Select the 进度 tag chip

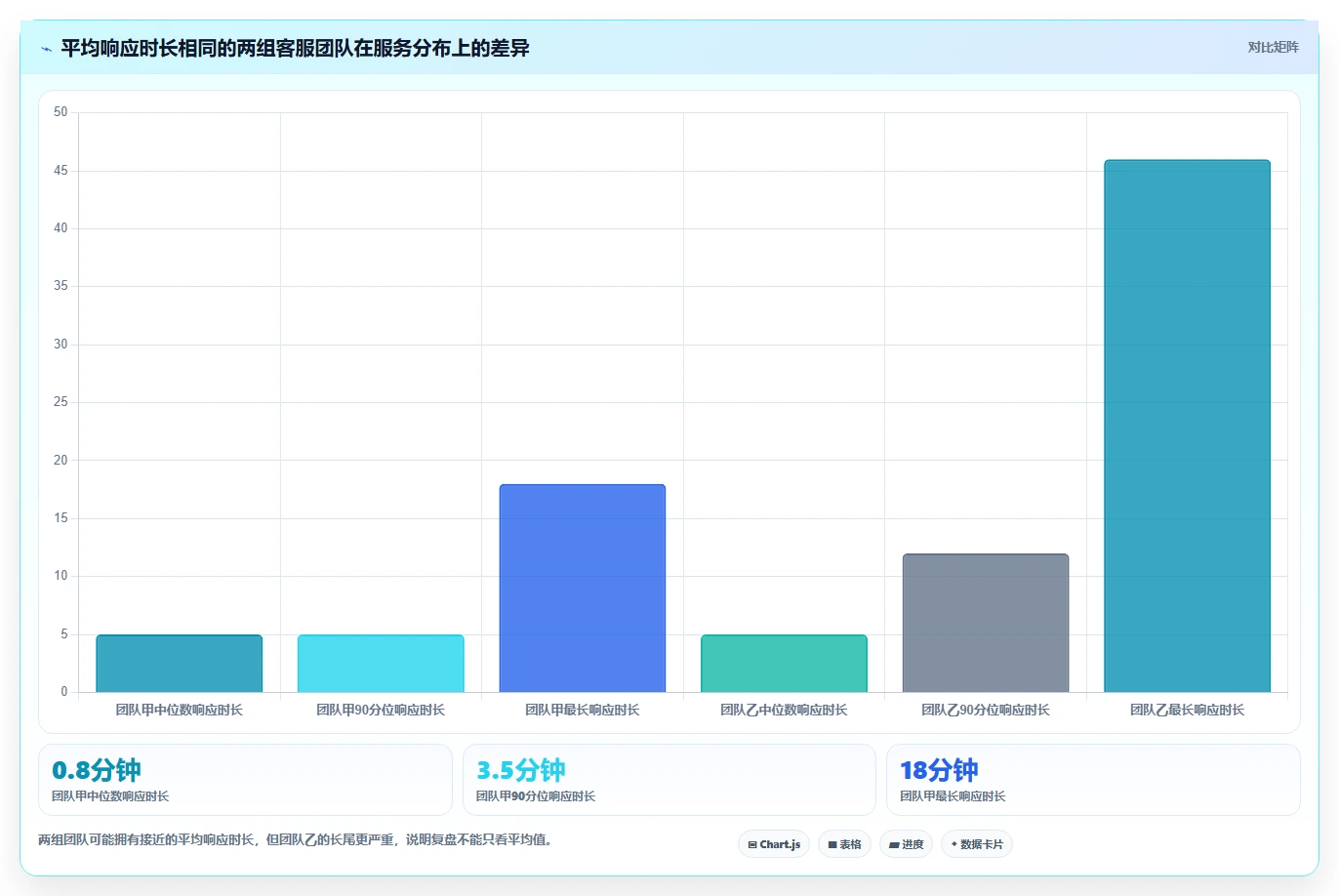click(906, 844)
